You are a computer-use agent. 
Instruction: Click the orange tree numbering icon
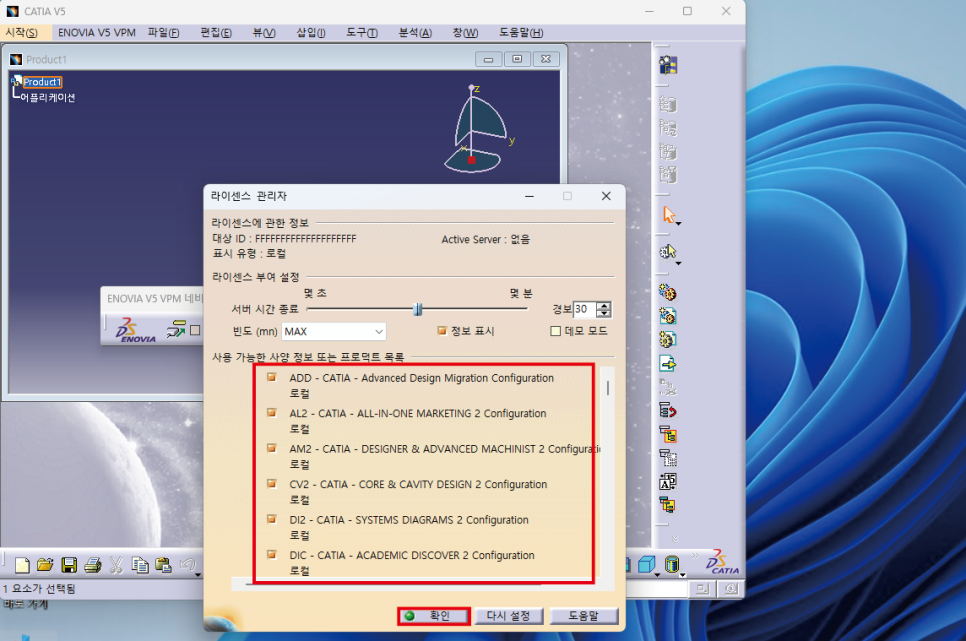tap(668, 435)
